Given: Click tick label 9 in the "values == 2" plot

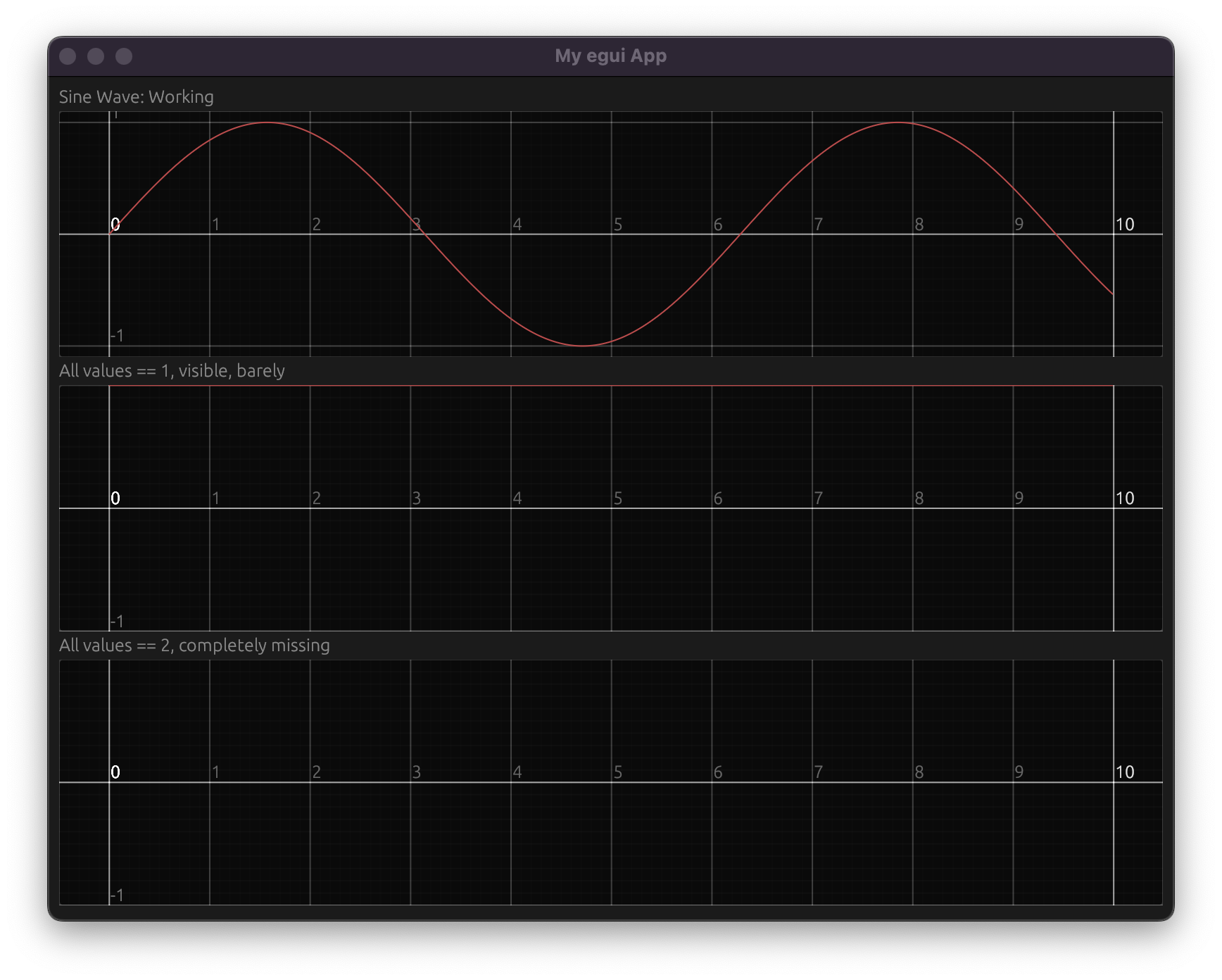Looking at the screenshot, I should coord(1019,772).
